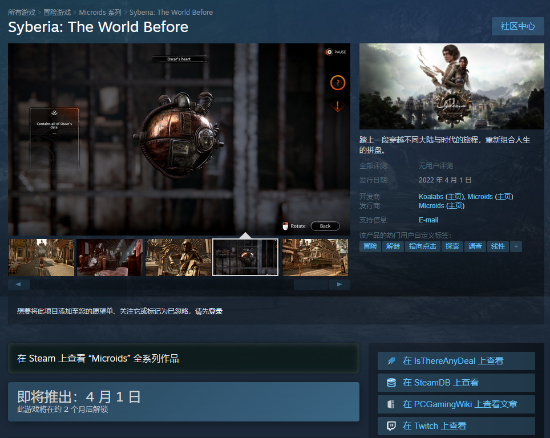Open the 社区中心 community hub
Viewport: 550px width, 438px height.
tap(518, 26)
